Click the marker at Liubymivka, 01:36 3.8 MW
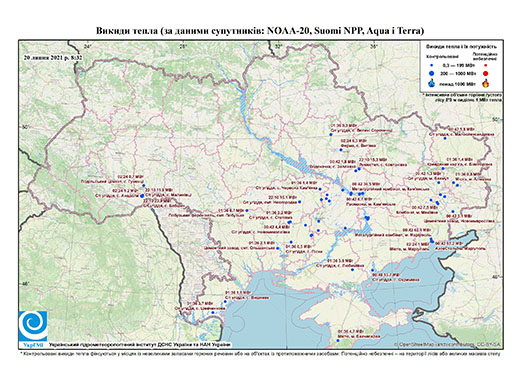520x368 pixels. (x=352, y=270)
